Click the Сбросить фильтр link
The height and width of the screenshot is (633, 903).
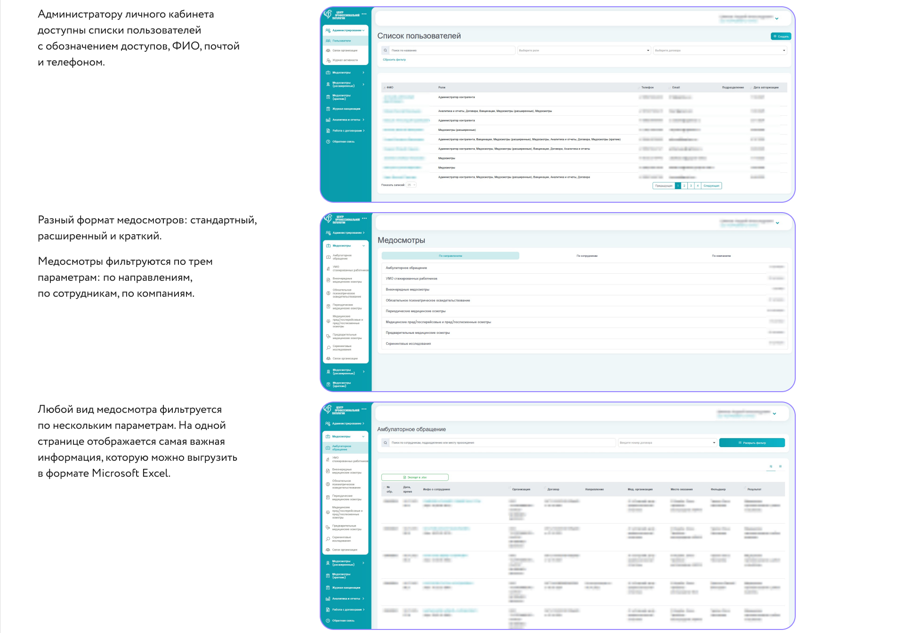coord(394,60)
